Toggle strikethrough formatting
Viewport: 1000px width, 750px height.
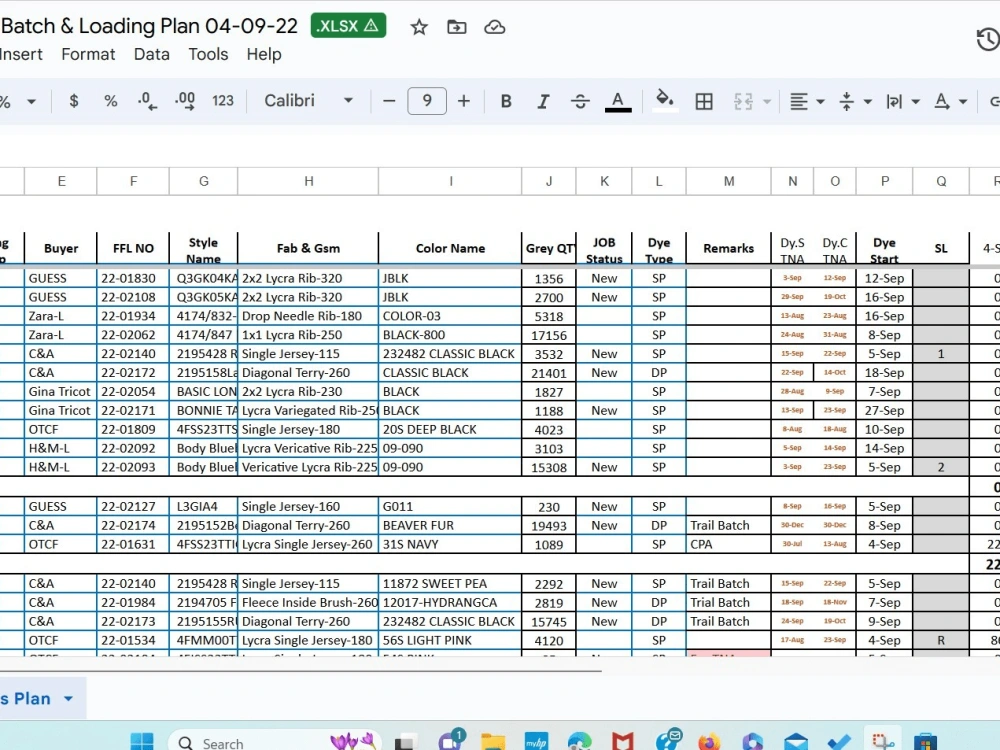coord(580,101)
